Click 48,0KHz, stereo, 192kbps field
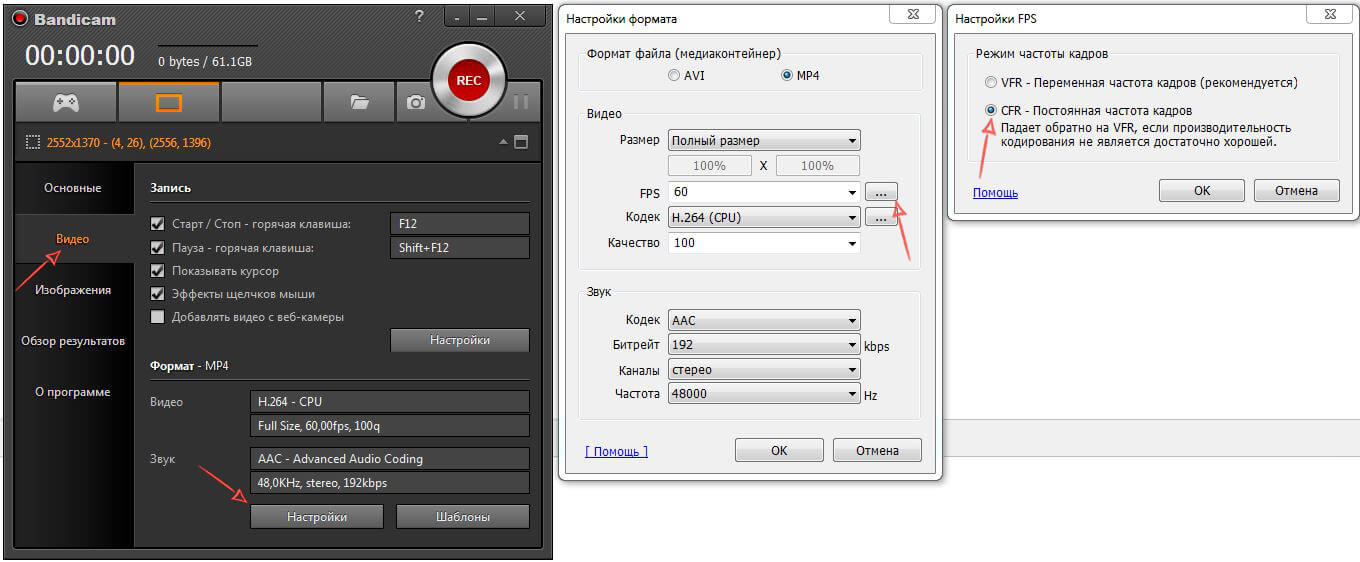Screen dimensions: 1360x562 (389, 483)
